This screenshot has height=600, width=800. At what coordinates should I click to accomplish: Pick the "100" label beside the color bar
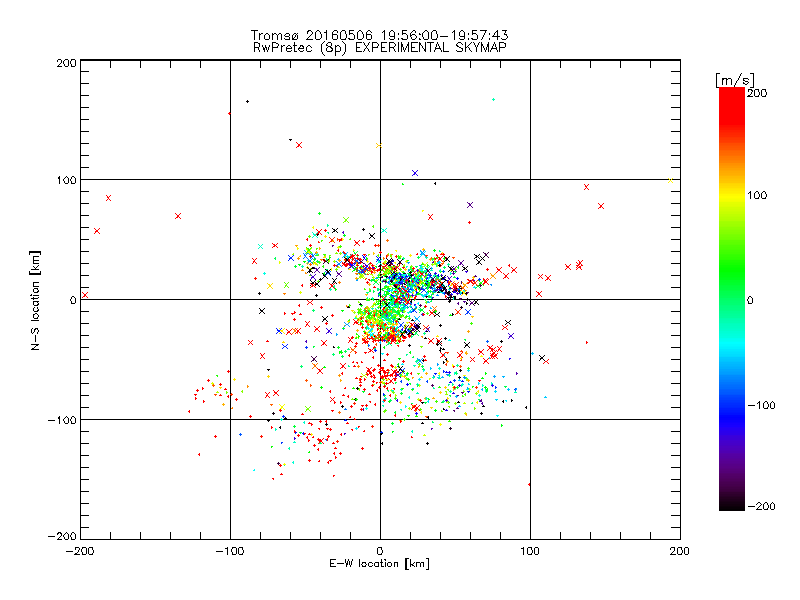tap(757, 195)
